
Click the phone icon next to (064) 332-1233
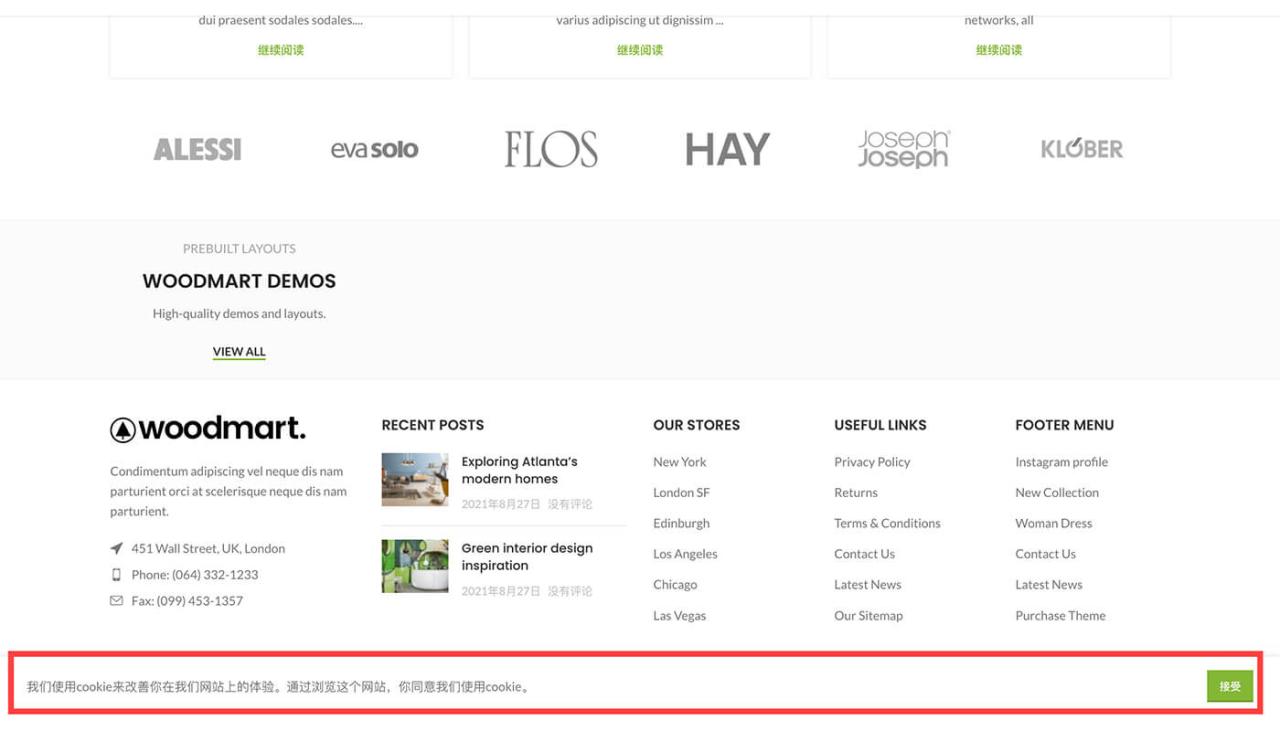pyautogui.click(x=117, y=575)
